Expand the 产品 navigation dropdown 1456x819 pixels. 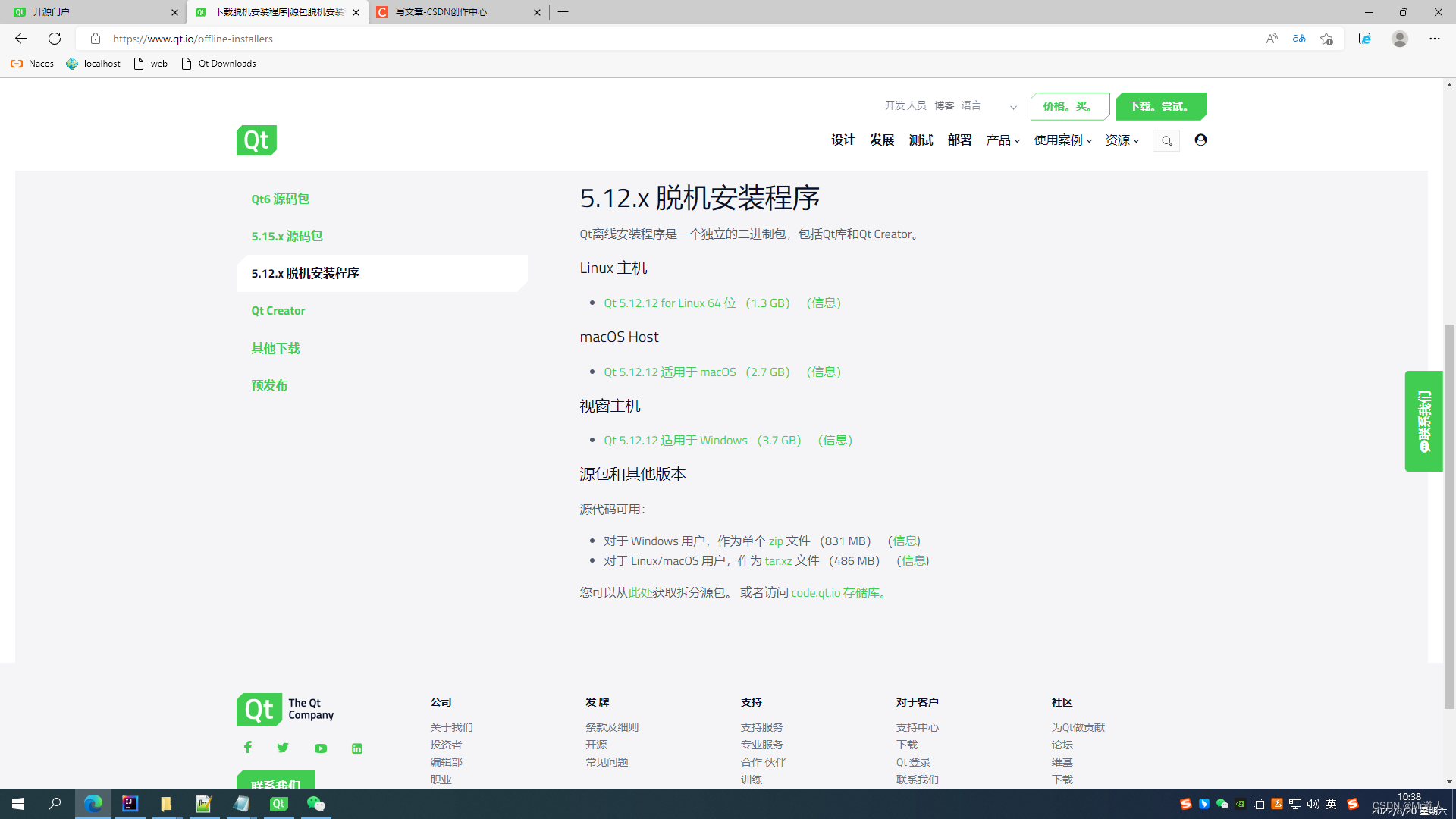[1003, 140]
